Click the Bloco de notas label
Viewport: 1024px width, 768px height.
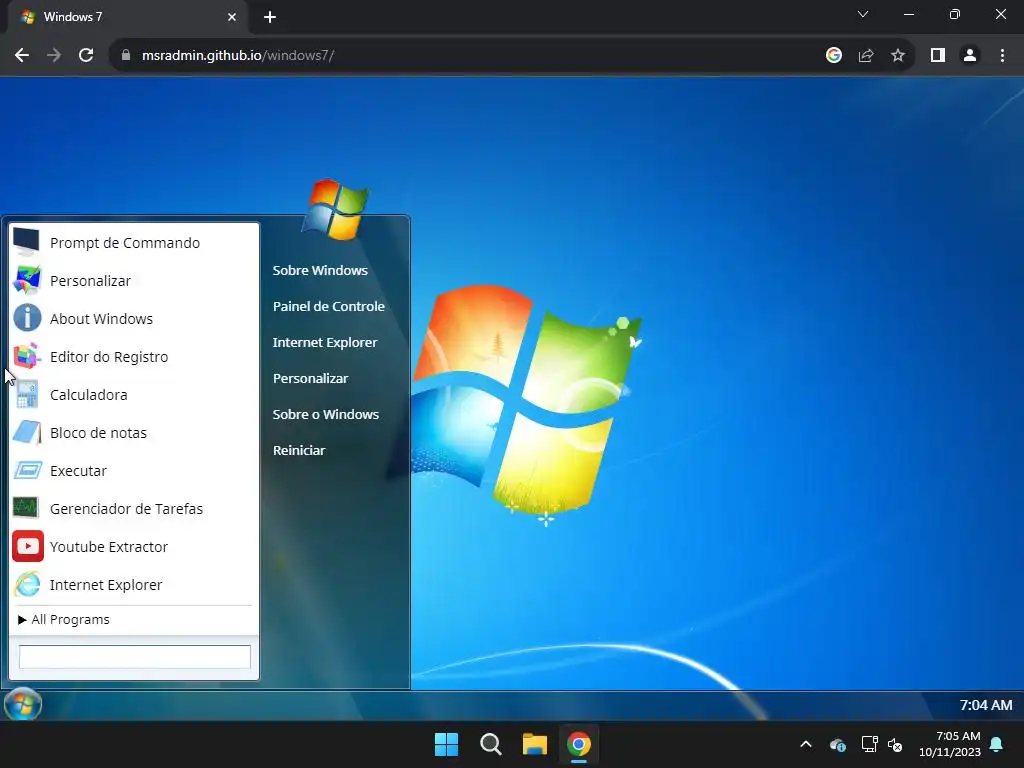coord(98,433)
